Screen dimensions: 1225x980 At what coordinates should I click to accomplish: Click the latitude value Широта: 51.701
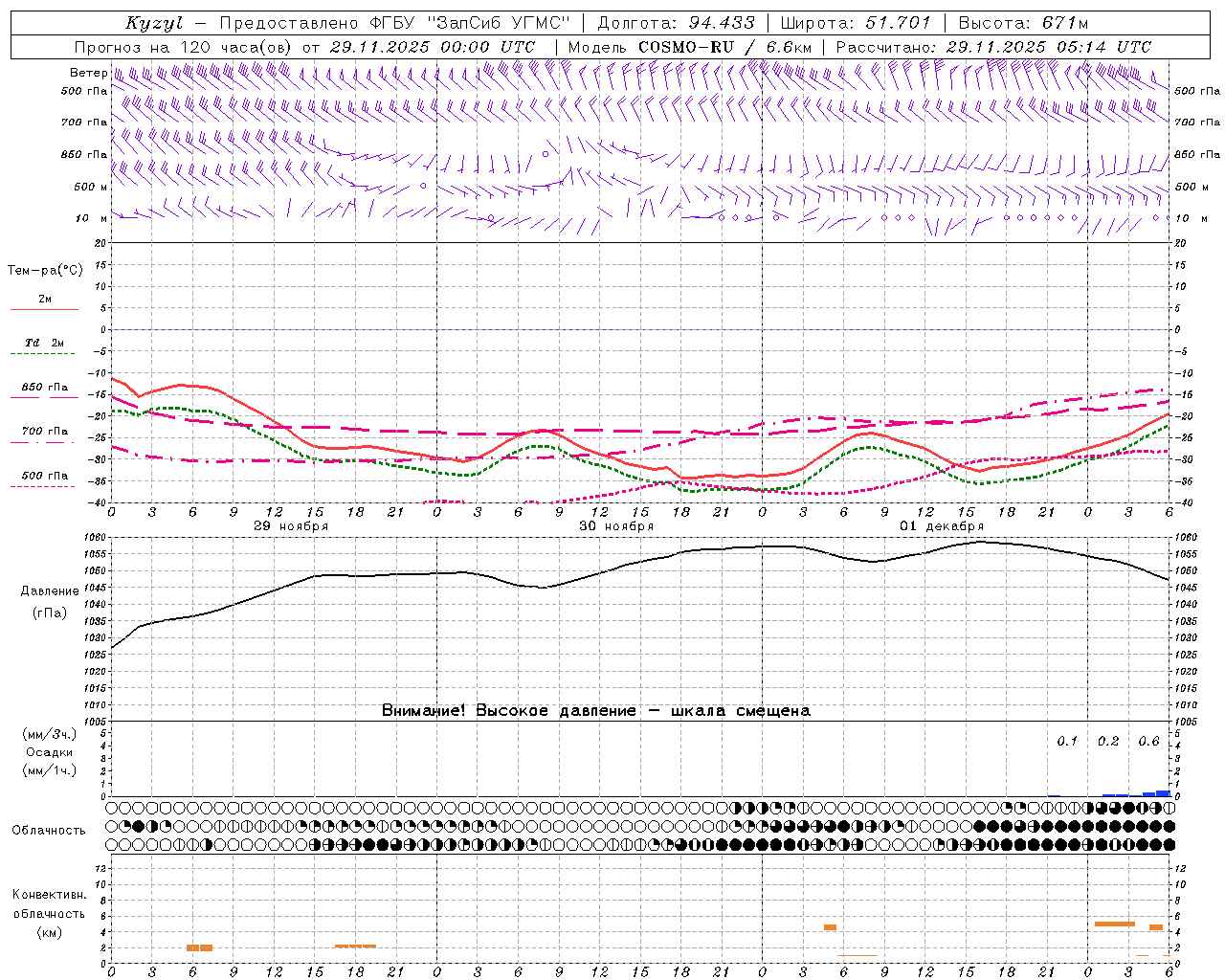click(856, 23)
